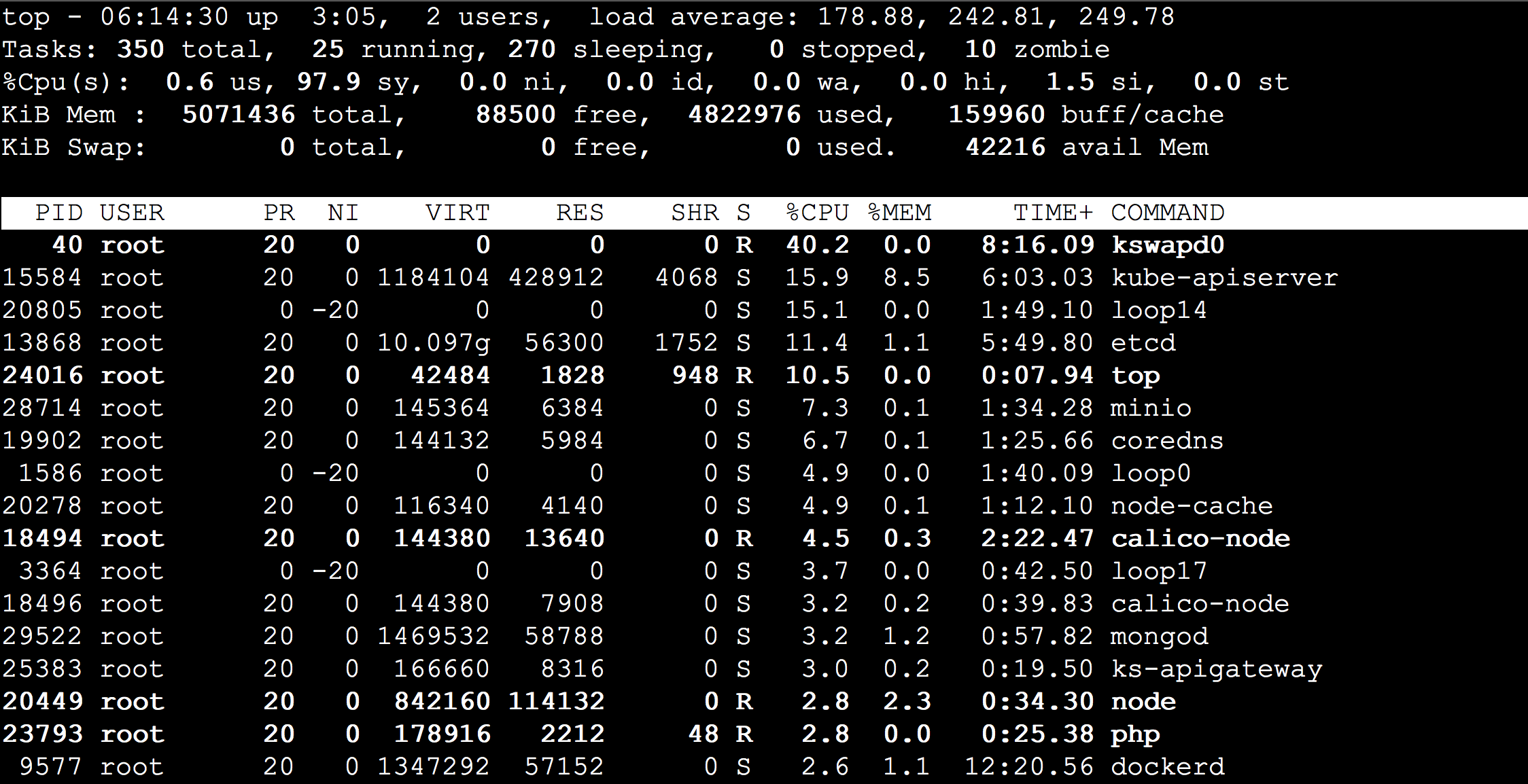Select the etcd process entry
The height and width of the screenshot is (784, 1528).
1143,343
